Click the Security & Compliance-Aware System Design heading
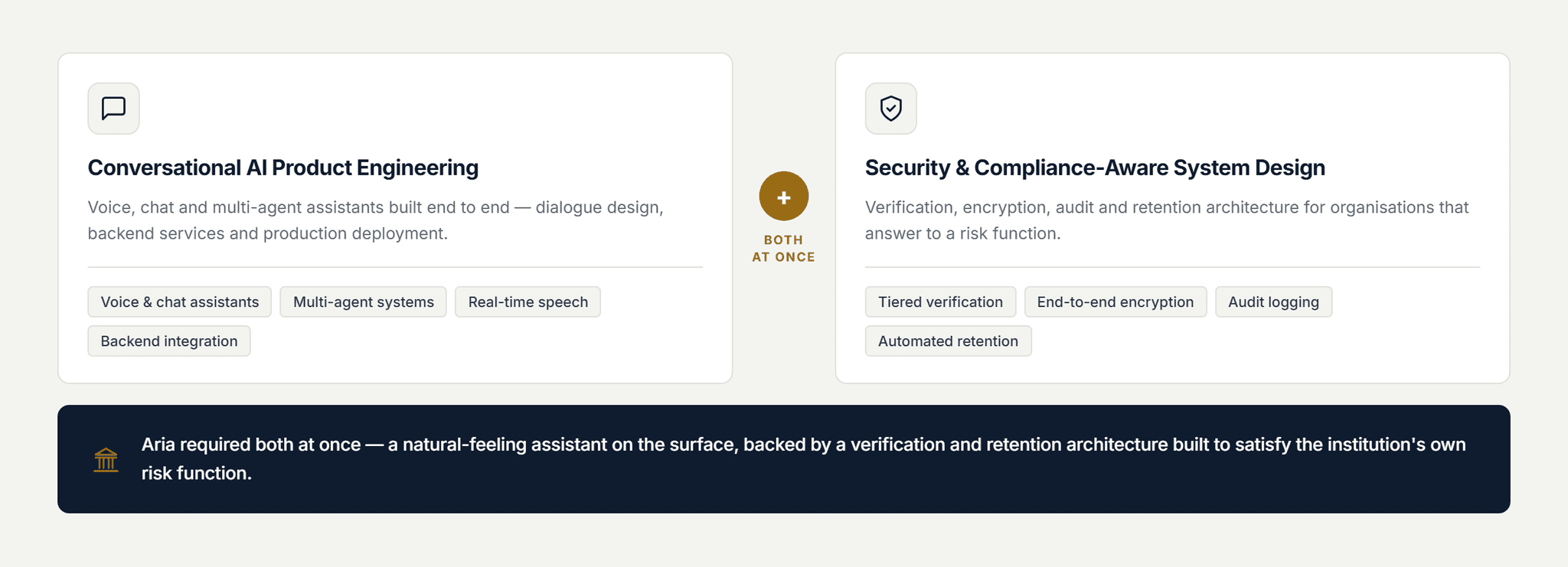 1095,168
